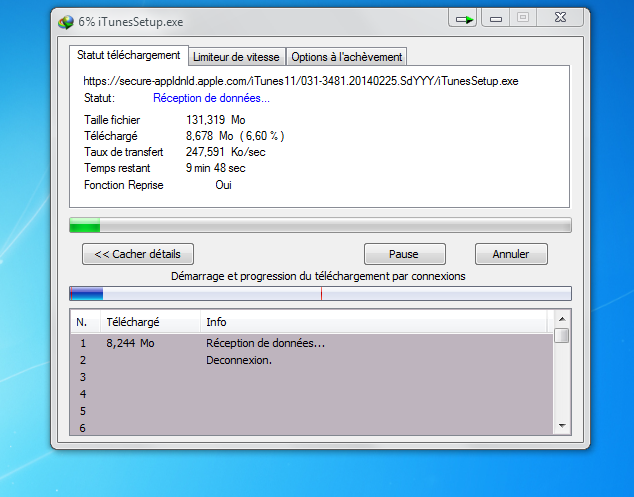Viewport: 634px width, 497px height.
Task: Open the Limiteur de vitesse tab
Action: [237, 57]
